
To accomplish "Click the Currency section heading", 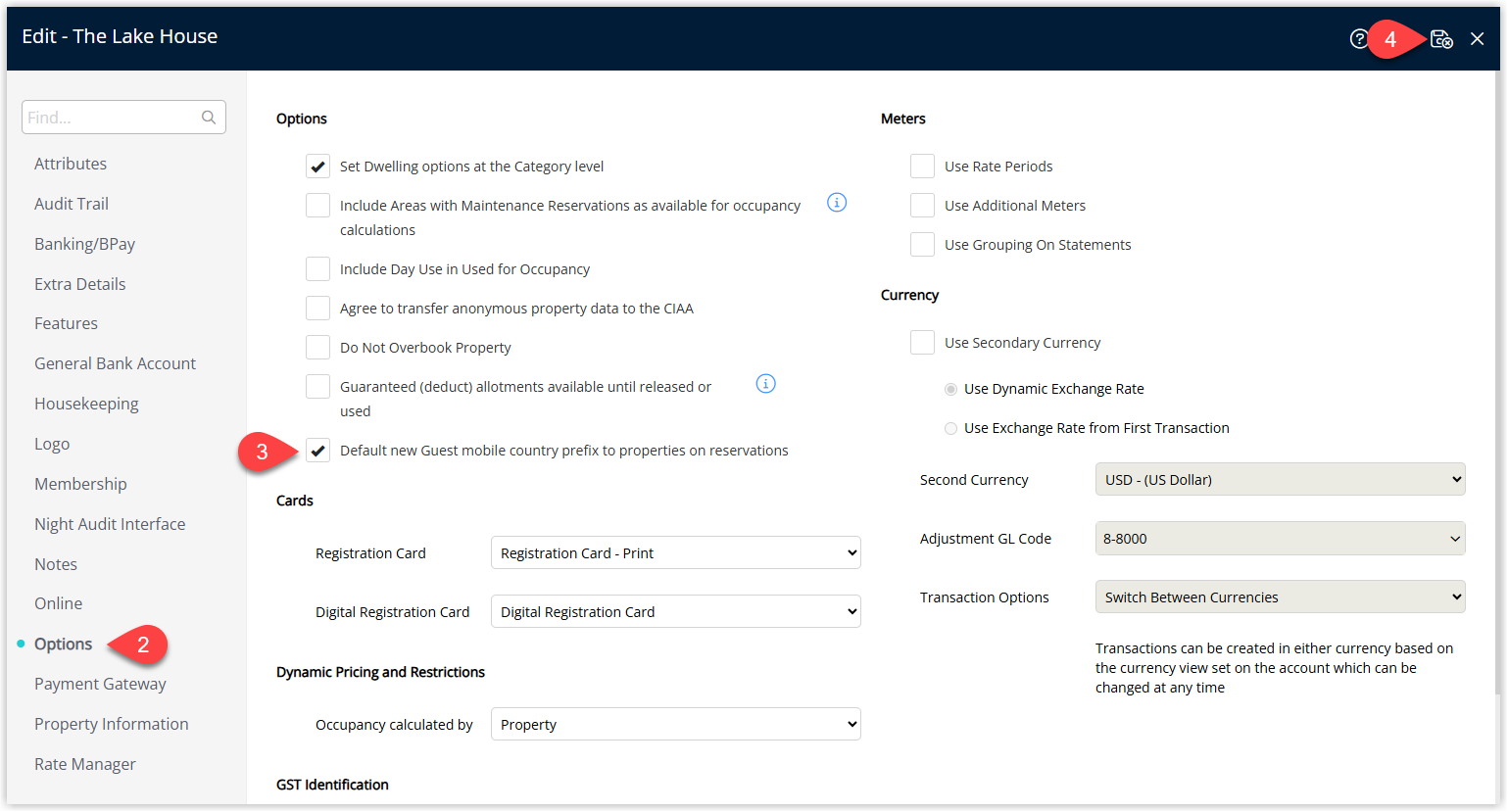I will (909, 295).
